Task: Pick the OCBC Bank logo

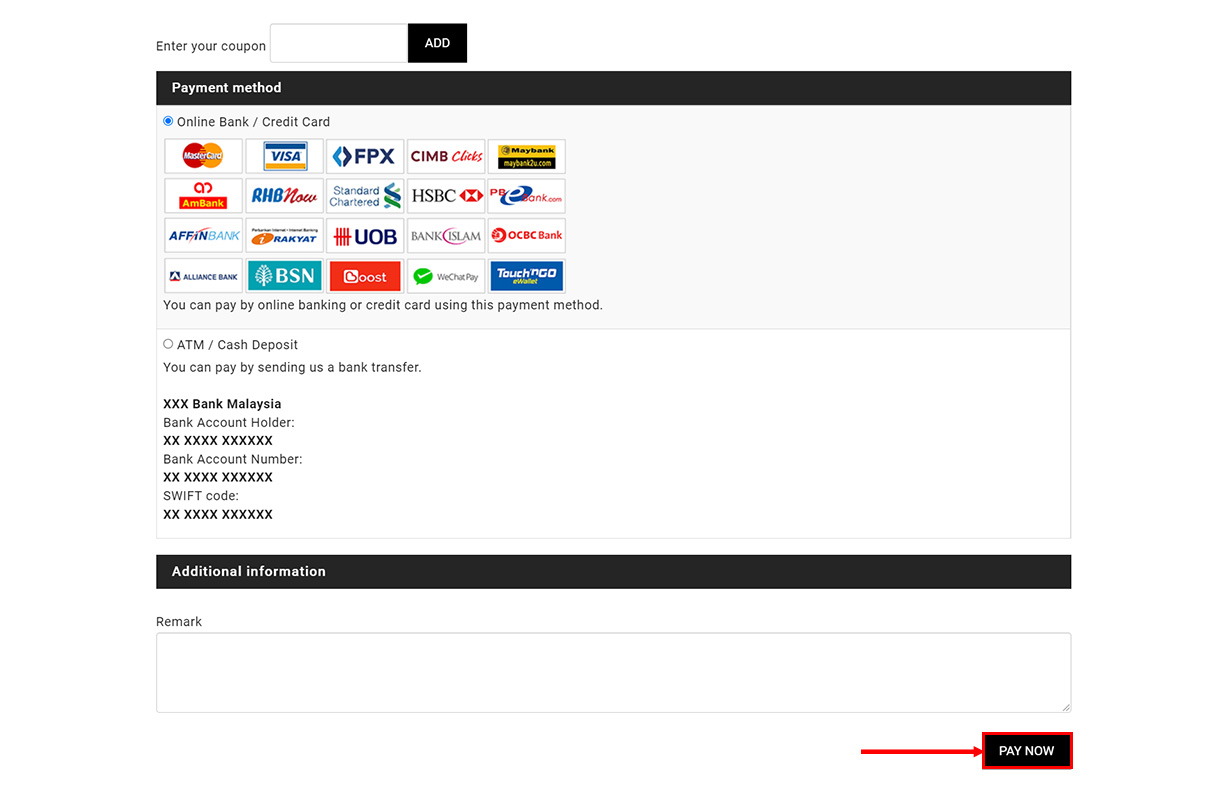Action: (x=527, y=236)
